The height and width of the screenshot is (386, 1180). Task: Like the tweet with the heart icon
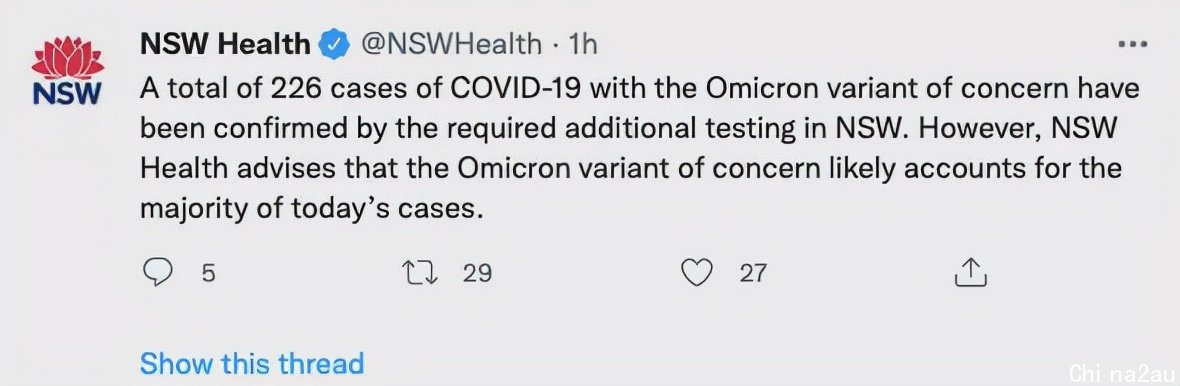(696, 272)
